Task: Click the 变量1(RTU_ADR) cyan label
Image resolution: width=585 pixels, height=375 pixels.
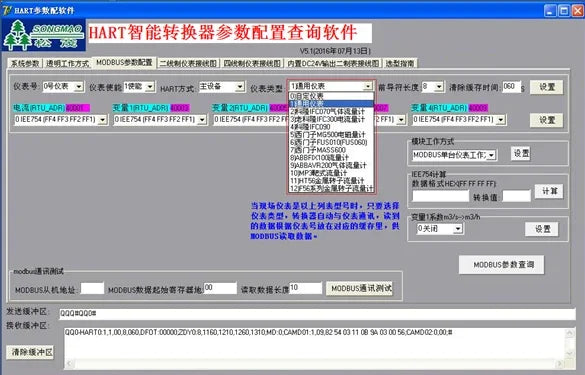Action: (x=141, y=108)
